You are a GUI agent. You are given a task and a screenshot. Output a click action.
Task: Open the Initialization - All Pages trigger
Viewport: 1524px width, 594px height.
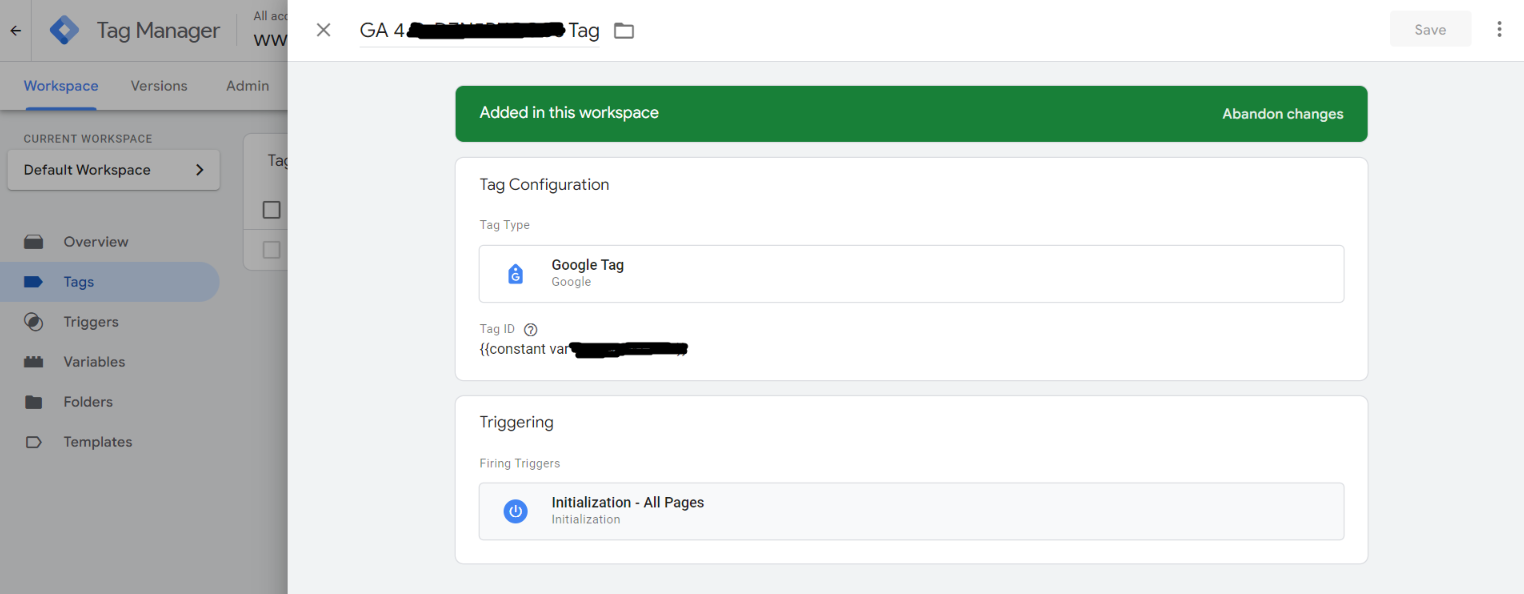click(911, 511)
